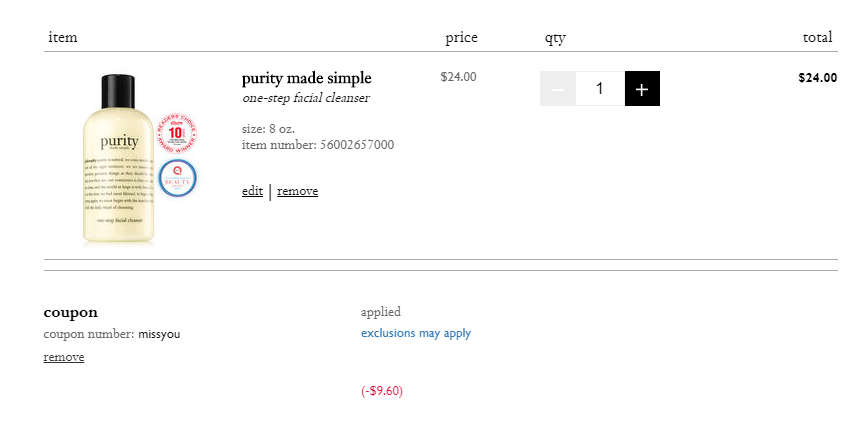
Task: Open the purity made simple product title
Action: [307, 78]
